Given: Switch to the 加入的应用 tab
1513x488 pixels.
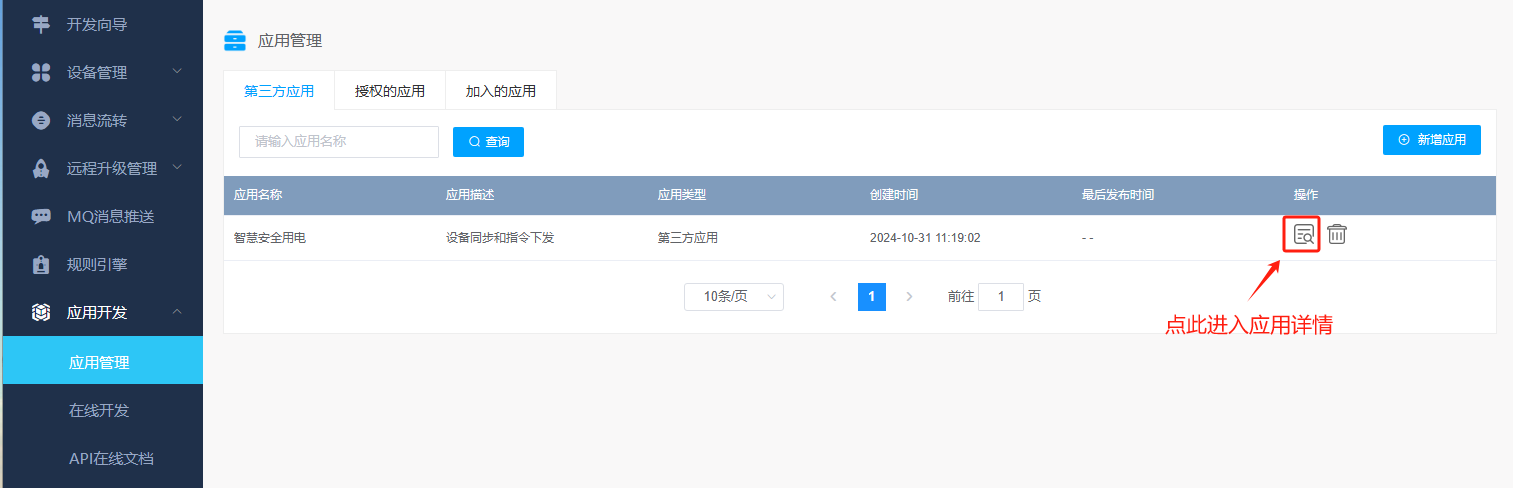Looking at the screenshot, I should coord(501,91).
